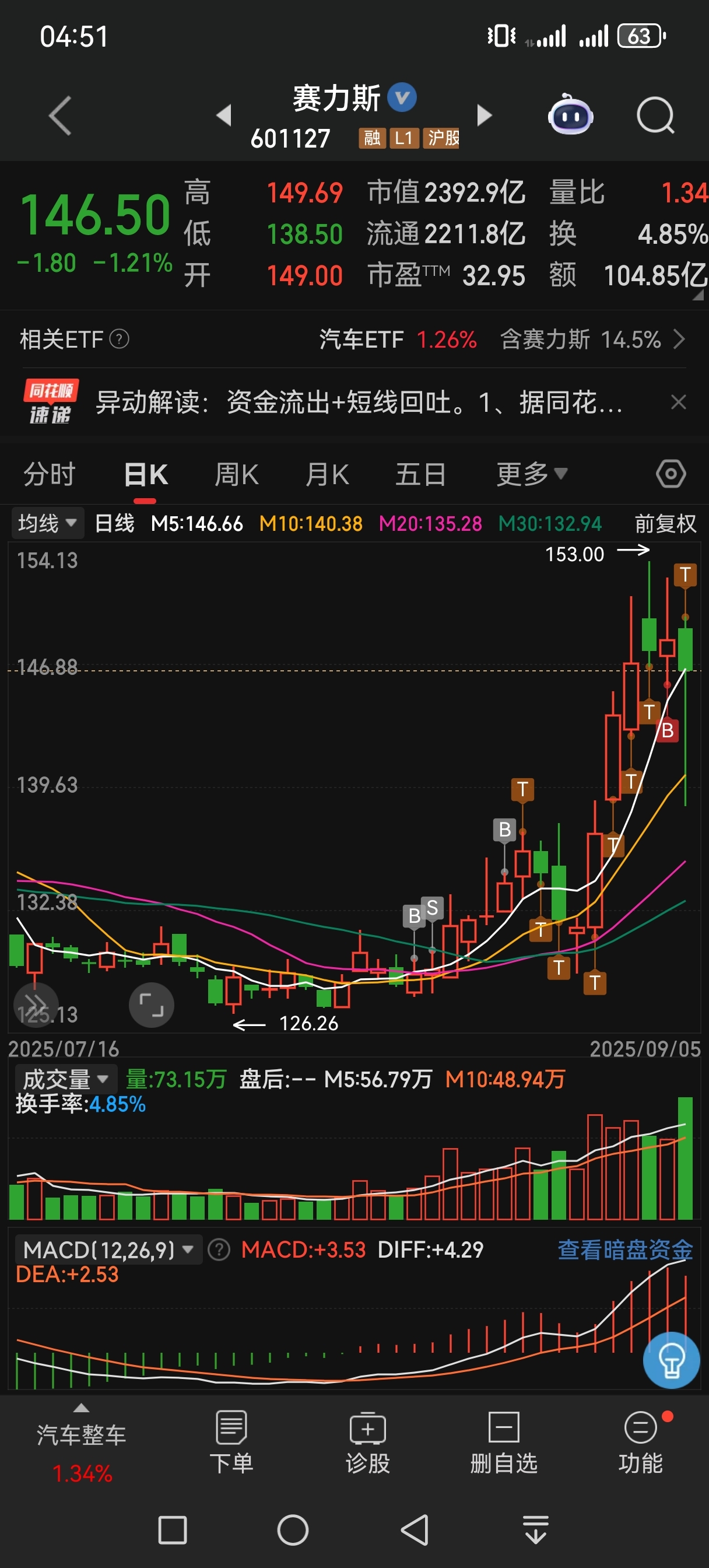Open the 下单 order button
Screen dimensions: 709x1568
(x=231, y=1443)
